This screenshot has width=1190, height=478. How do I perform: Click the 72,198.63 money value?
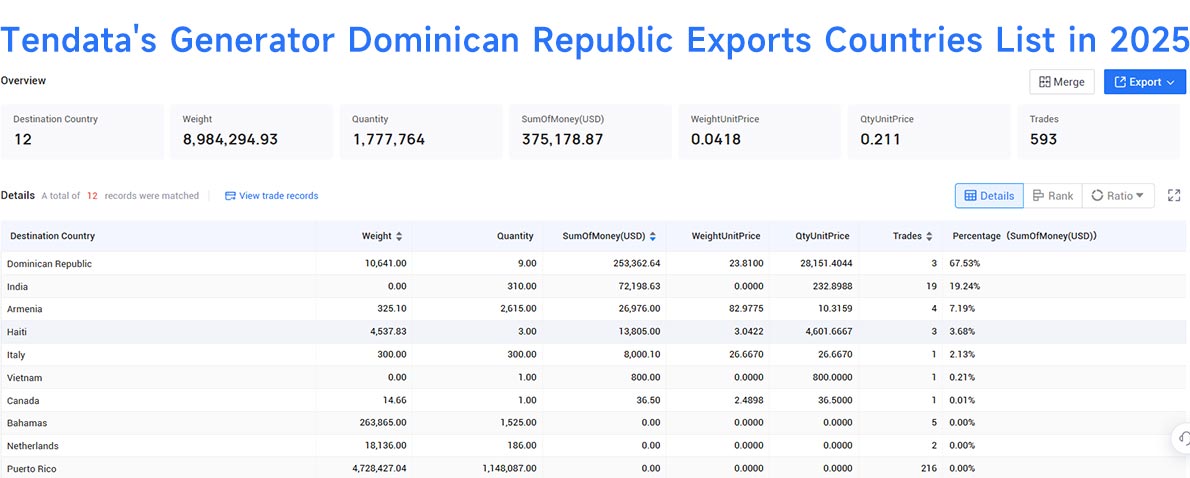click(x=638, y=287)
